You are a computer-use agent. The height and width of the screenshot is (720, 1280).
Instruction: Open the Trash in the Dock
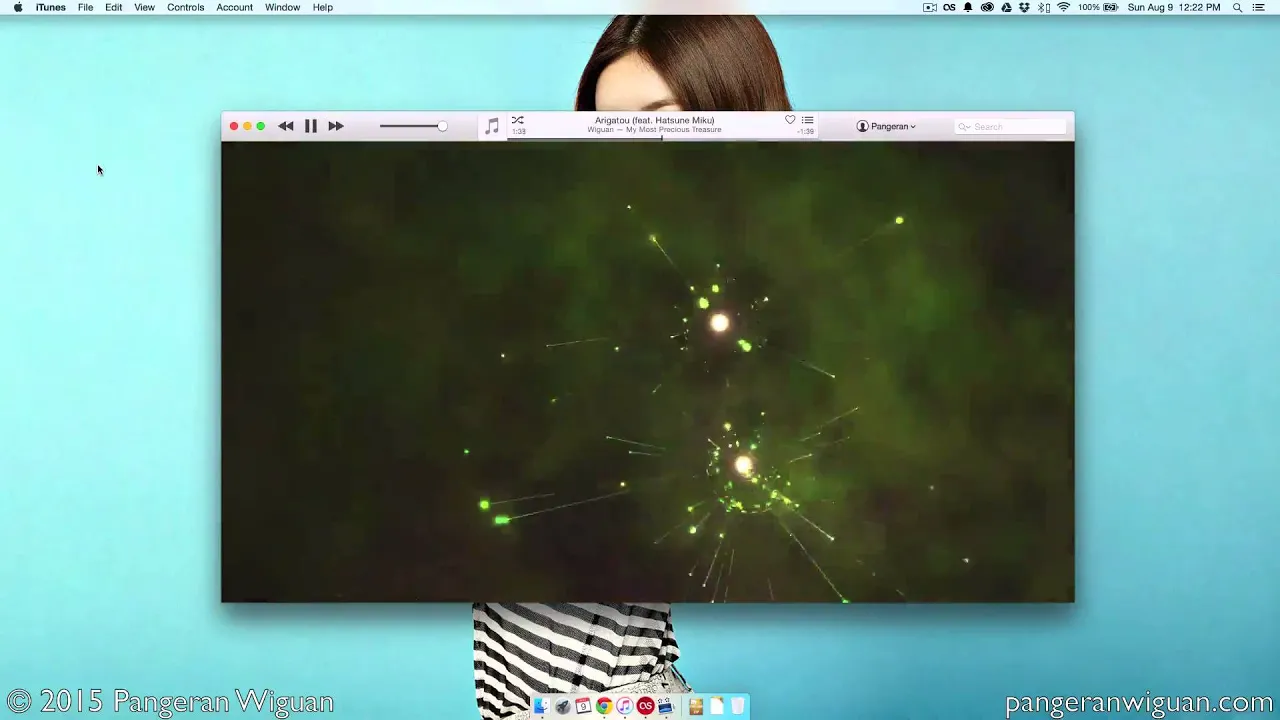738,706
